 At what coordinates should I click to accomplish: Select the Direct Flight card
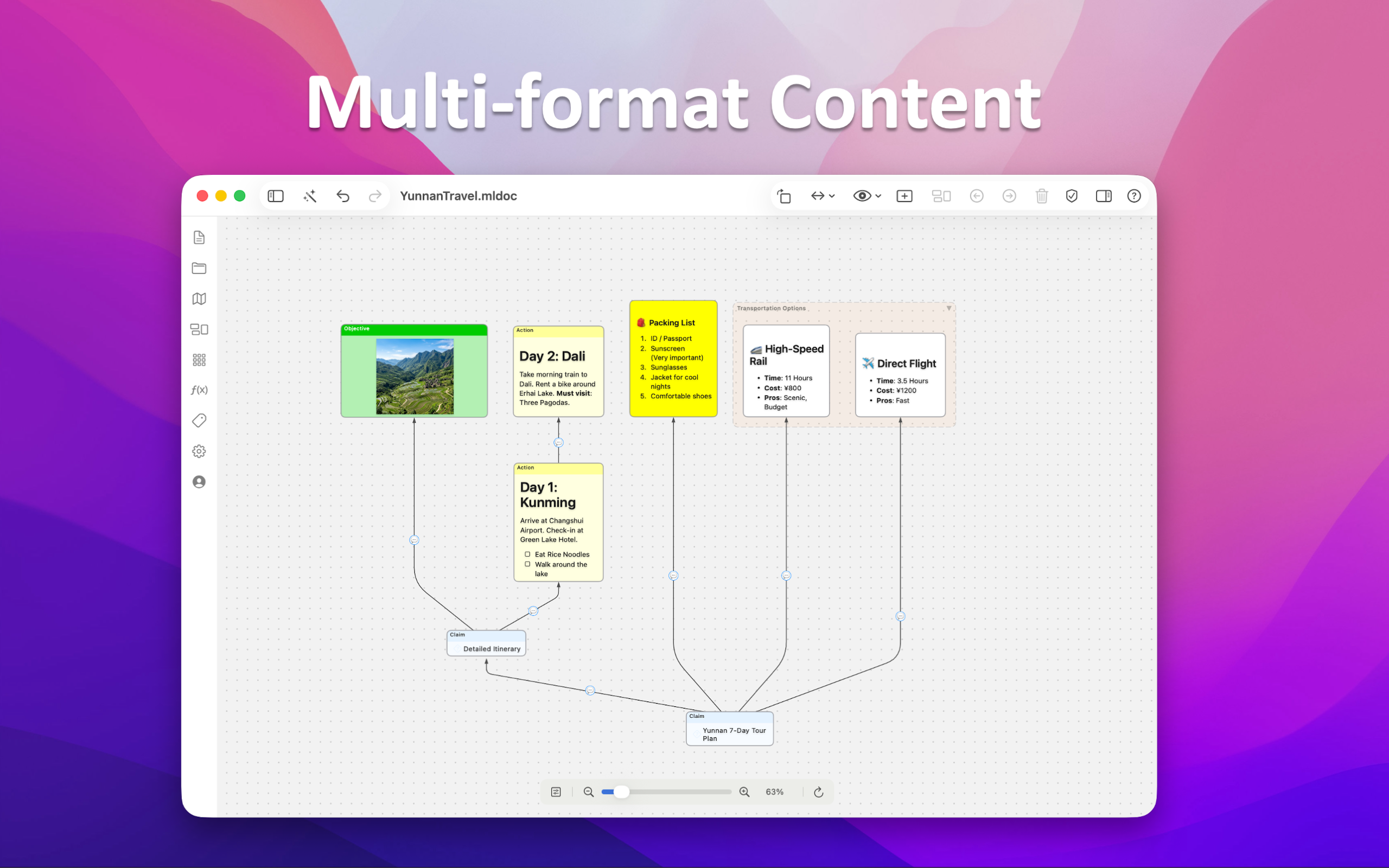click(x=900, y=375)
